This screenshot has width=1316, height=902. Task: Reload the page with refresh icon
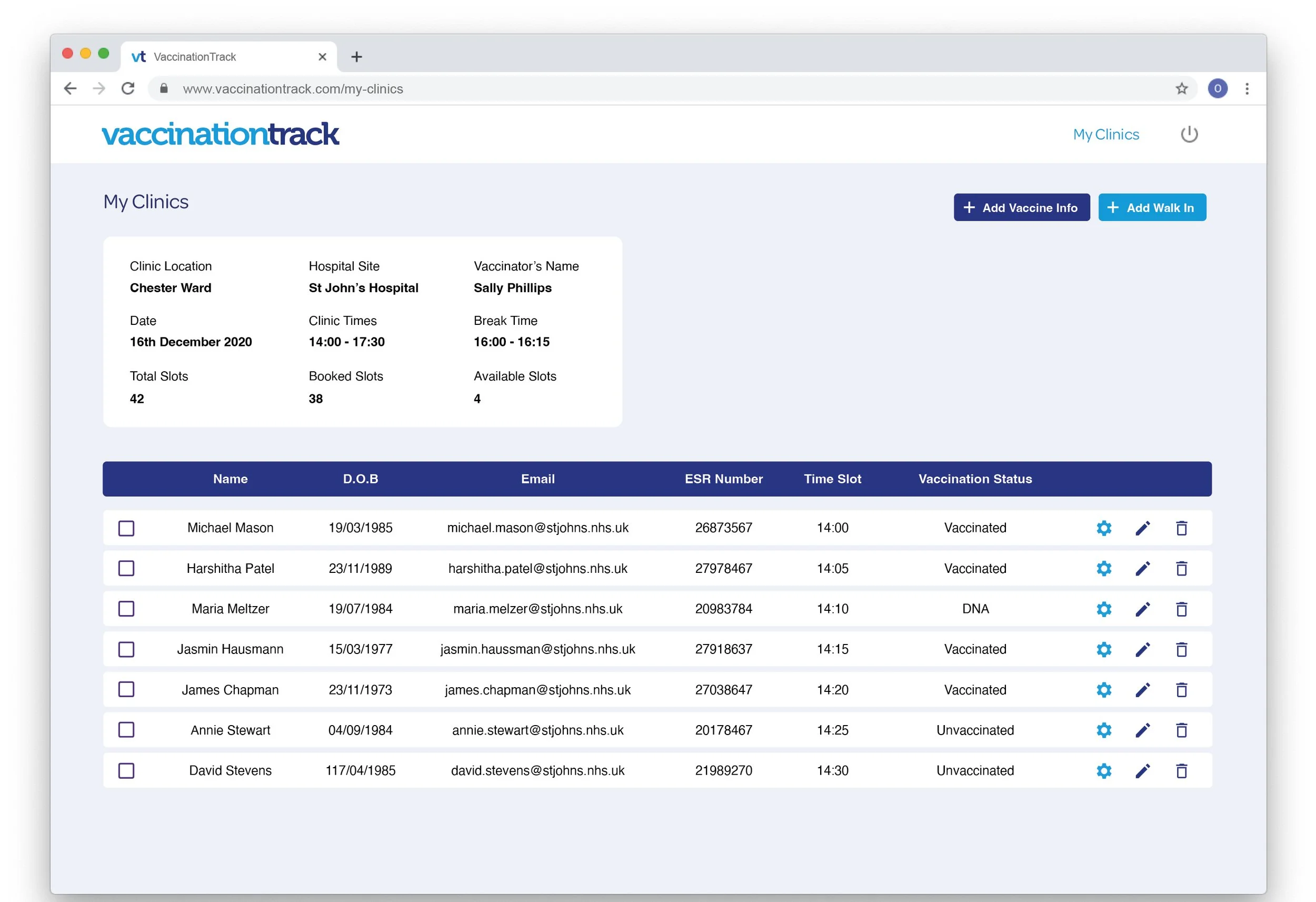(128, 89)
